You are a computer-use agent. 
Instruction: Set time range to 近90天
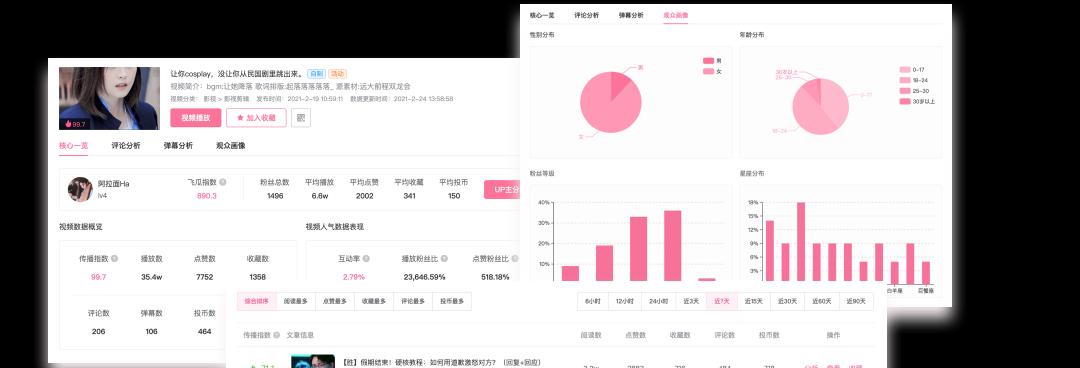857,301
